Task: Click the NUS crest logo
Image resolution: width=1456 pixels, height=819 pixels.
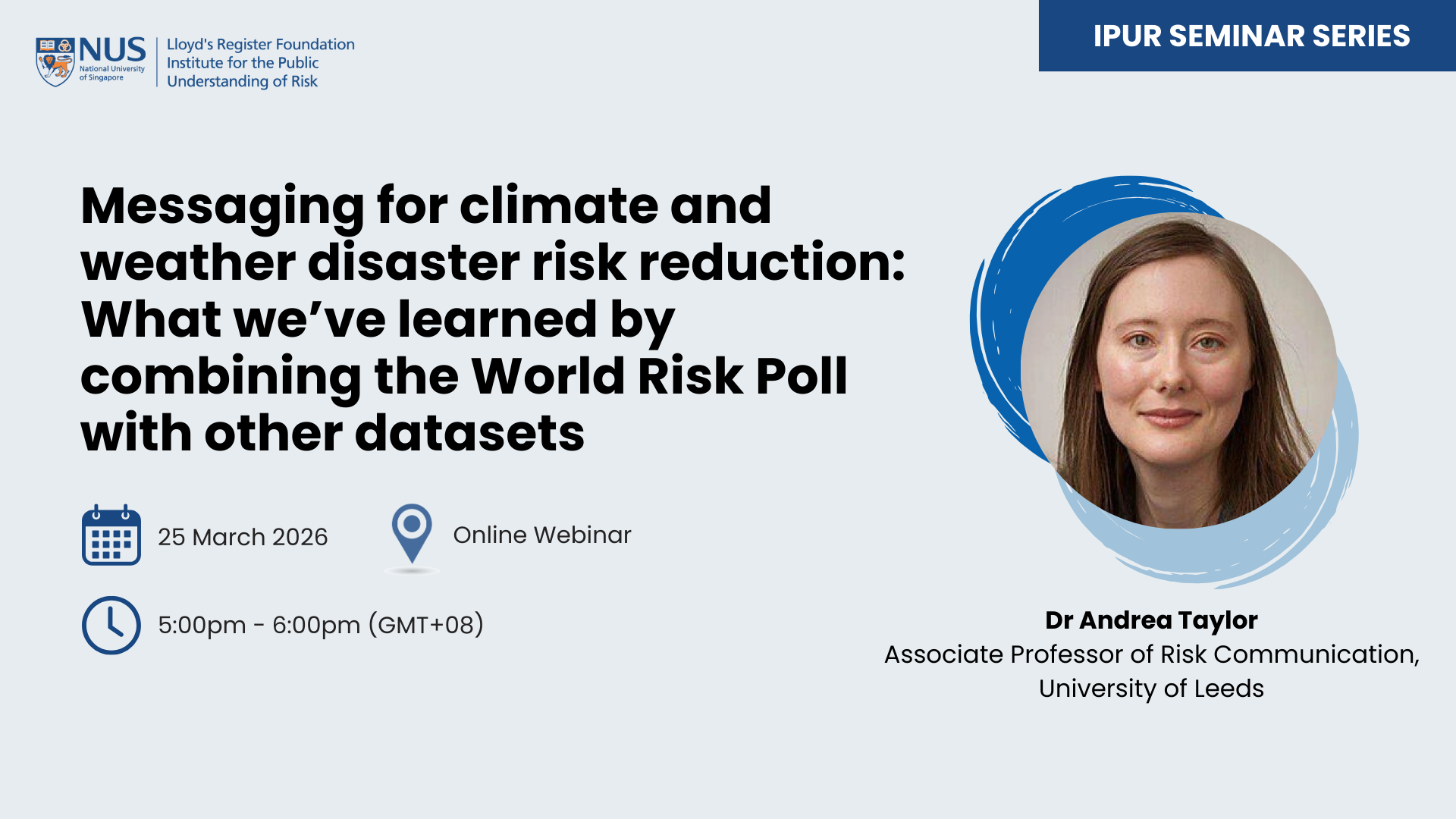Action: [55, 61]
